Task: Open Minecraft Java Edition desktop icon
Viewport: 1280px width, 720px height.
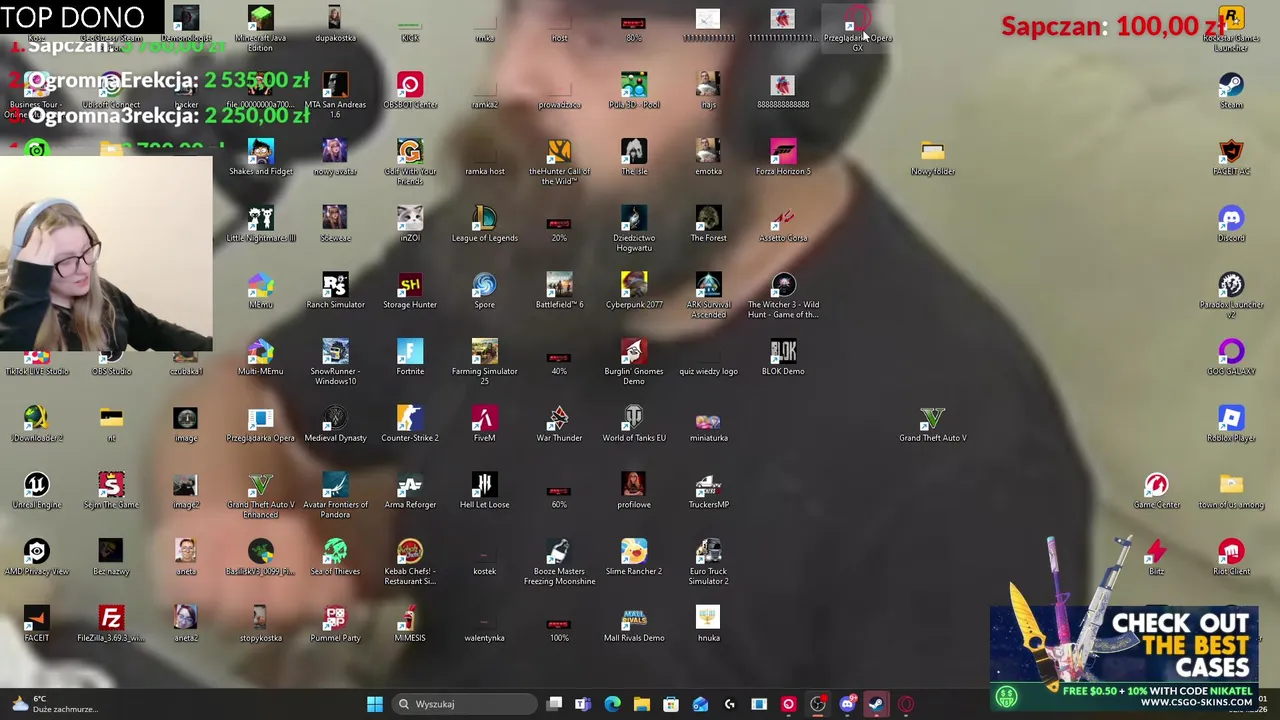Action: [260, 28]
